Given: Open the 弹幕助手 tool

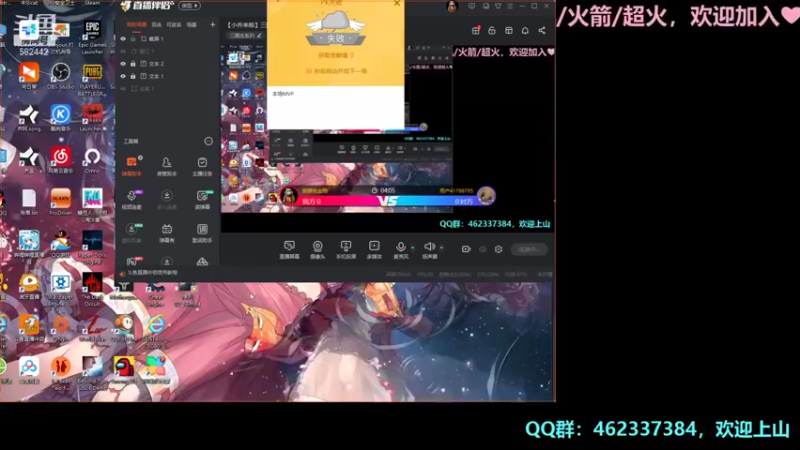Looking at the screenshot, I should (132, 166).
